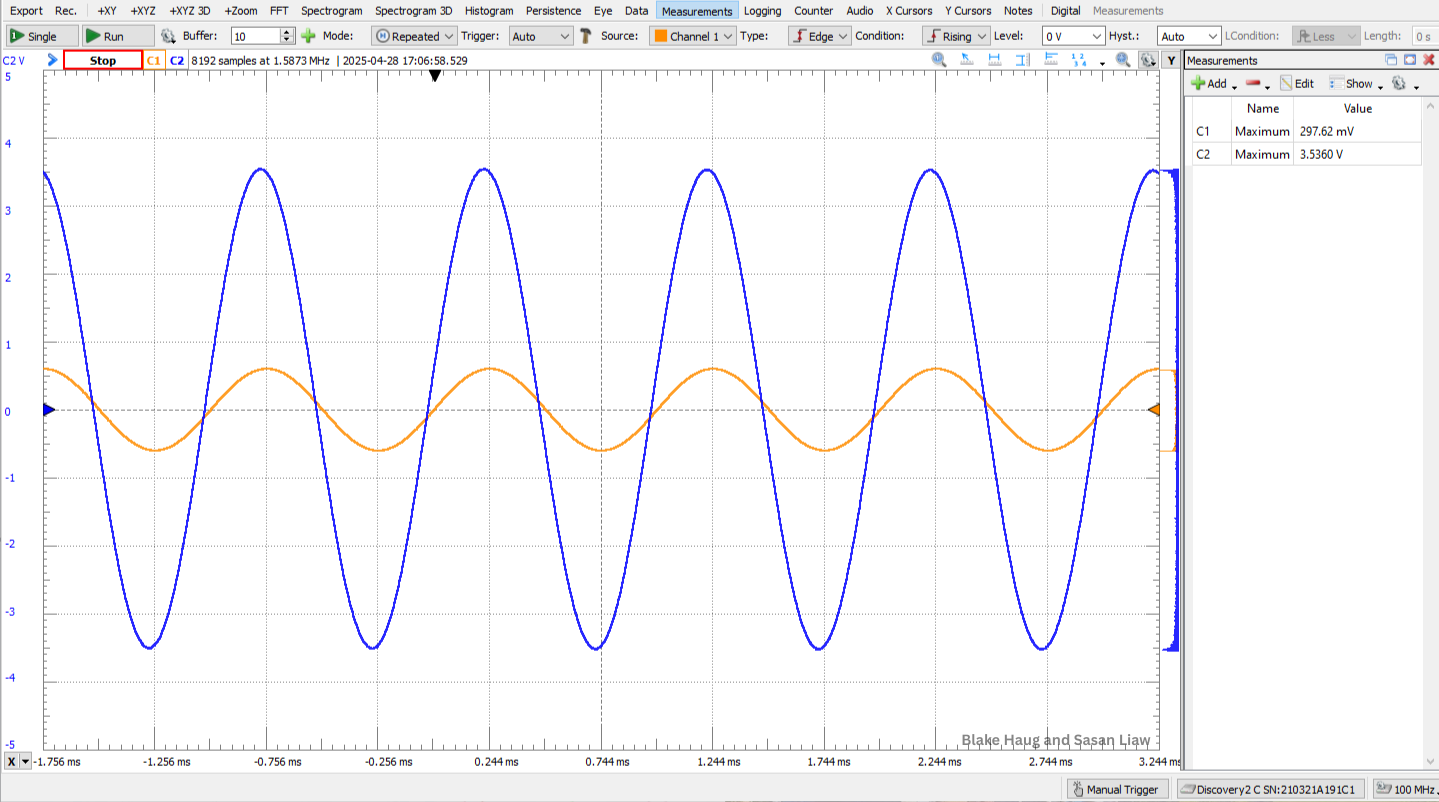
Task: Click blue C2 zero-level arrow marker
Action: (48, 410)
